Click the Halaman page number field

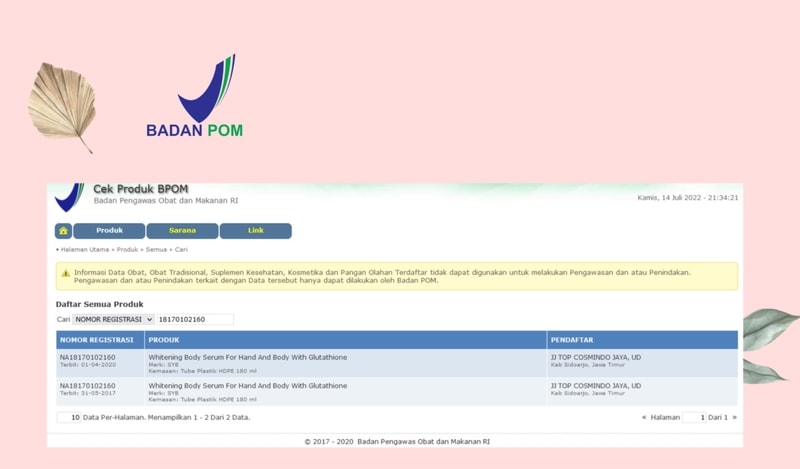[694, 417]
